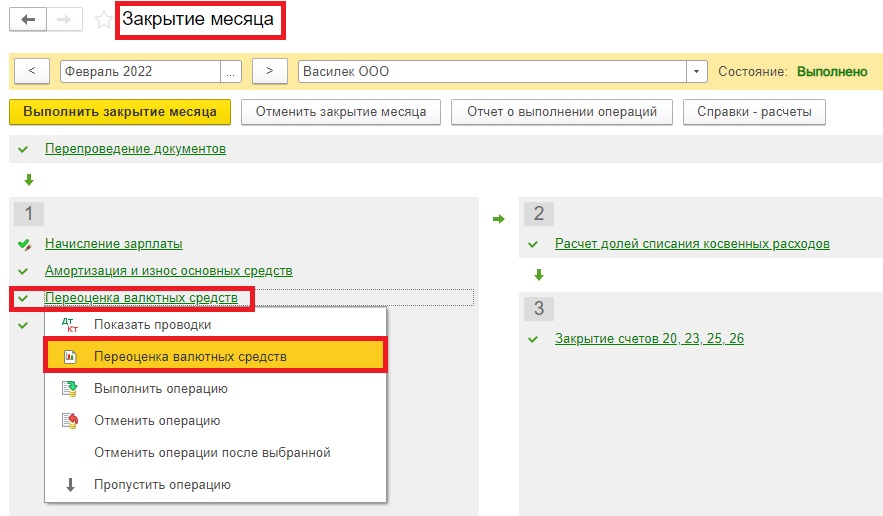
Task: Expand the organization dropdown arrow
Action: point(697,72)
